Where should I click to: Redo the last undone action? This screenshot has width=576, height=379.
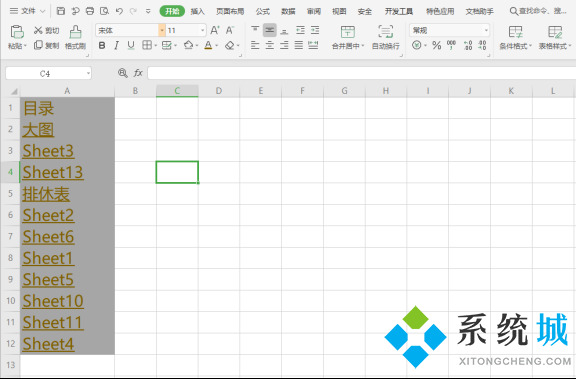coord(133,11)
